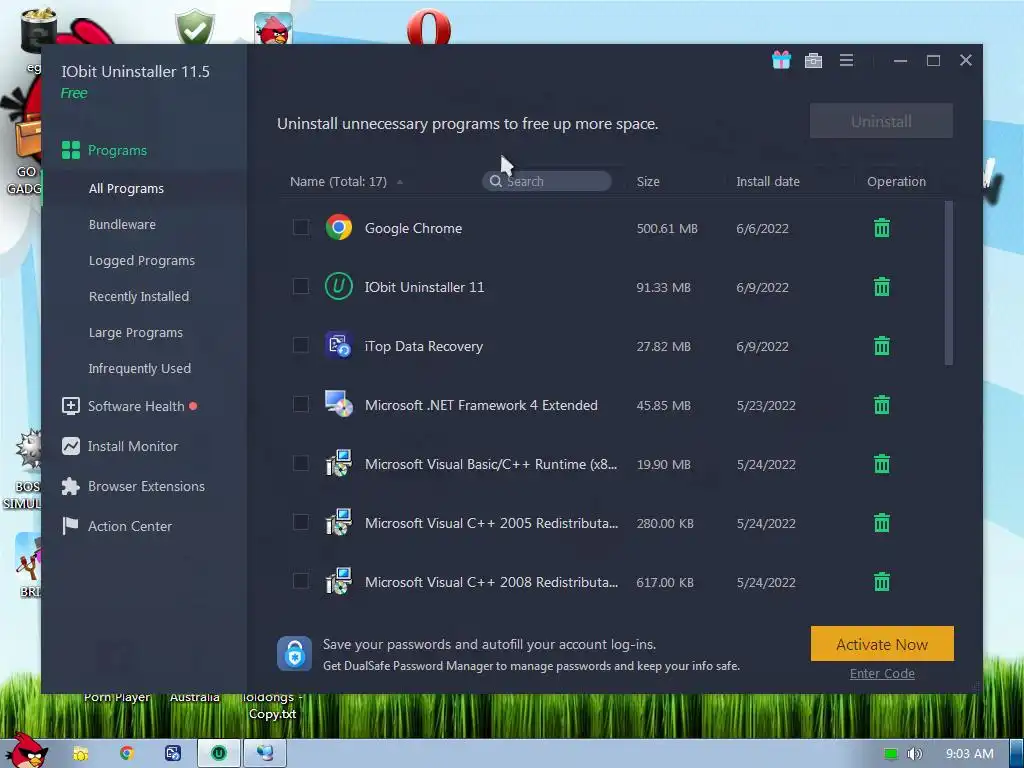Click the Google Chrome program icon
Screen dimensions: 1024x768
point(338,227)
